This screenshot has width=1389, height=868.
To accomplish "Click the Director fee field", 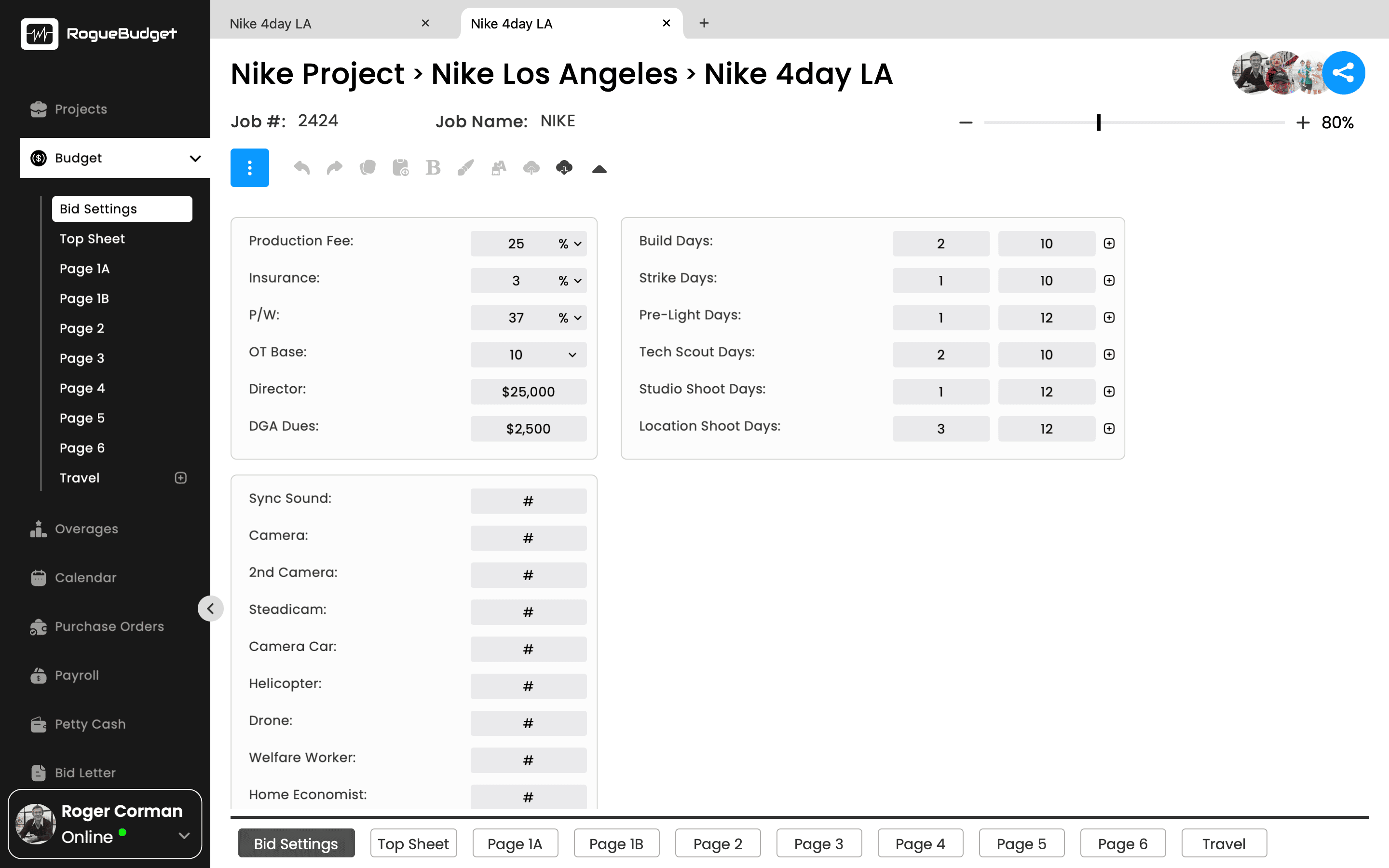I will [x=528, y=392].
